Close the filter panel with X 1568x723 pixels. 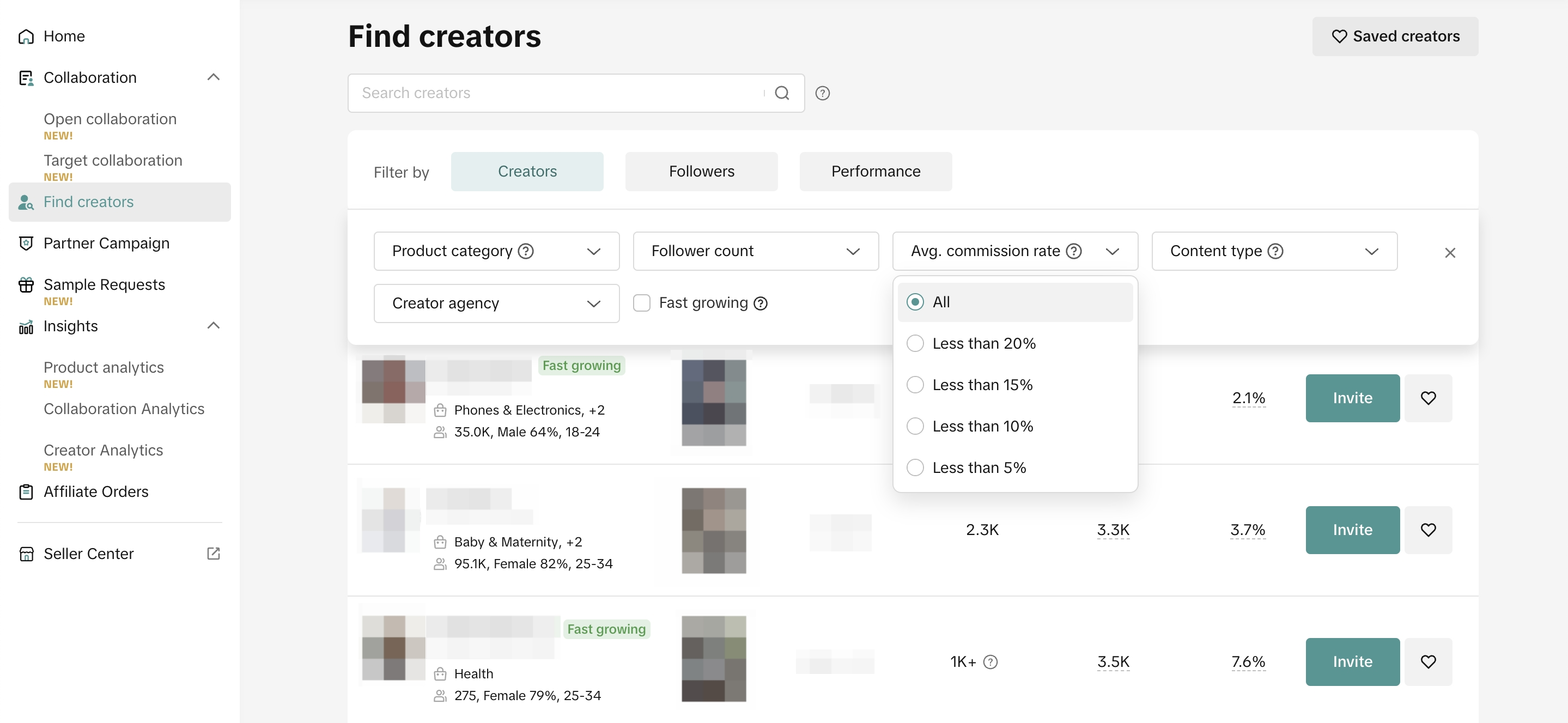coord(1449,253)
